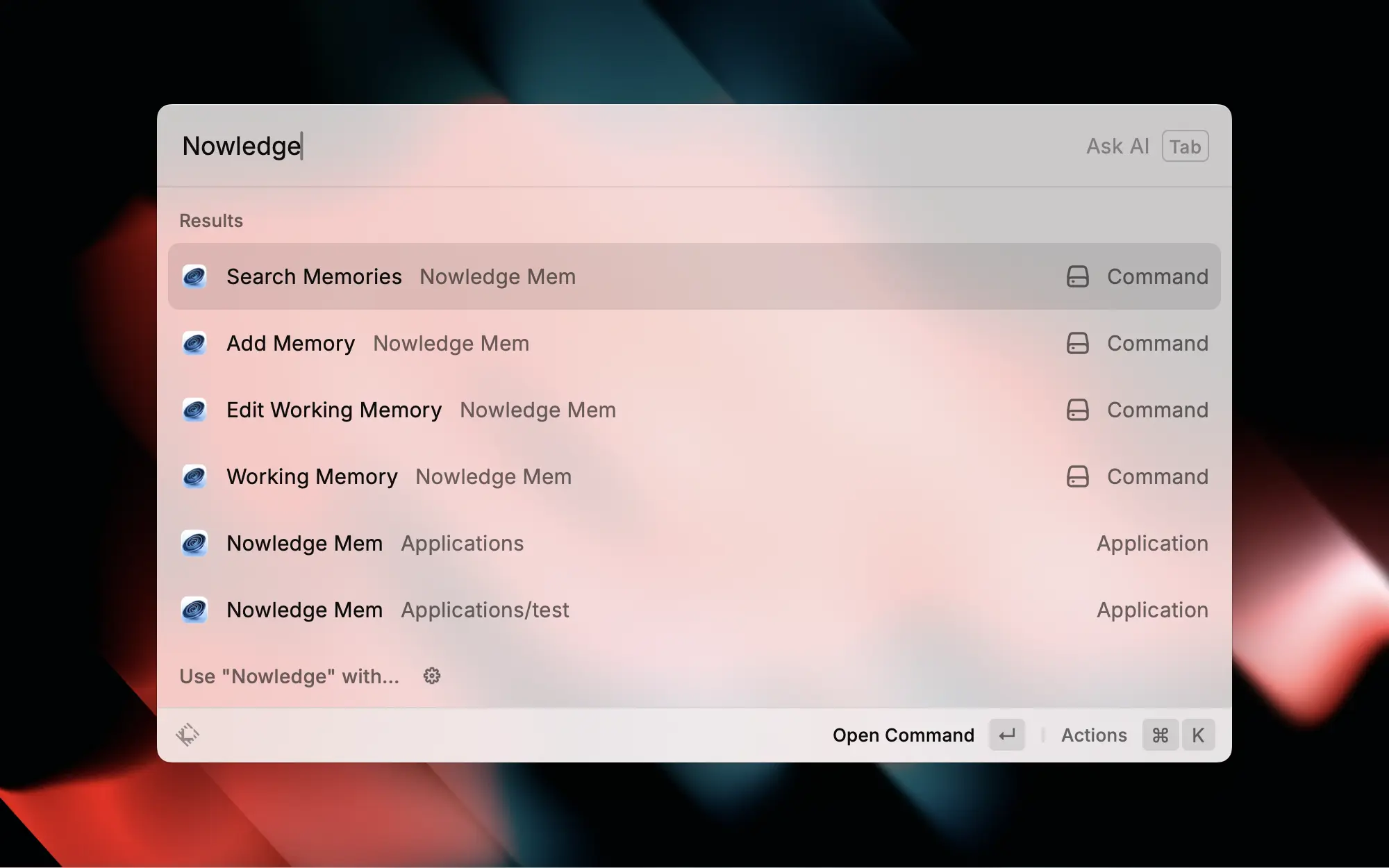
Task: Launch Nowledge Mem from Applications/test
Action: [304, 610]
